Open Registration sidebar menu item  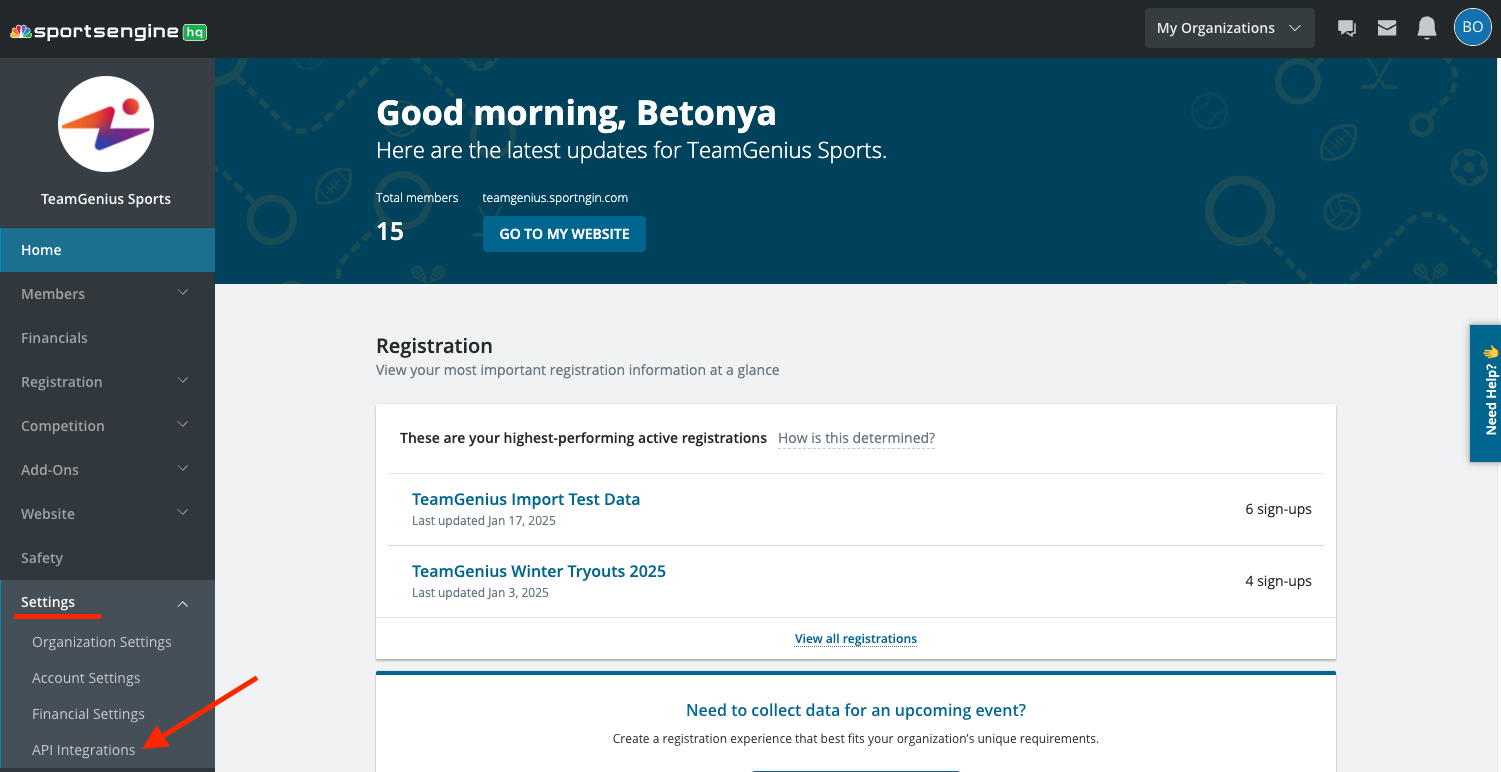[107, 382]
